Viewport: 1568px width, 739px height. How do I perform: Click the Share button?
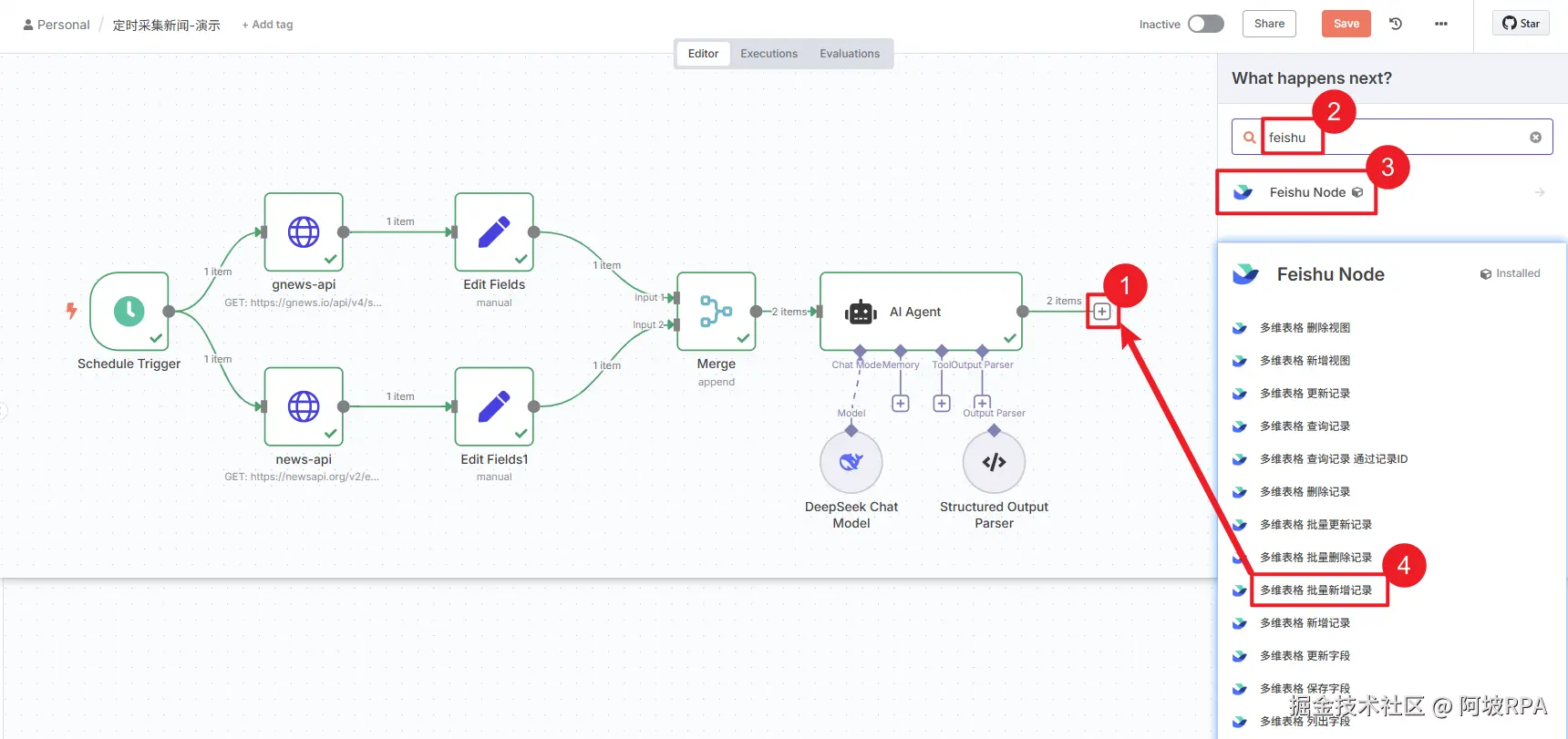(1269, 24)
